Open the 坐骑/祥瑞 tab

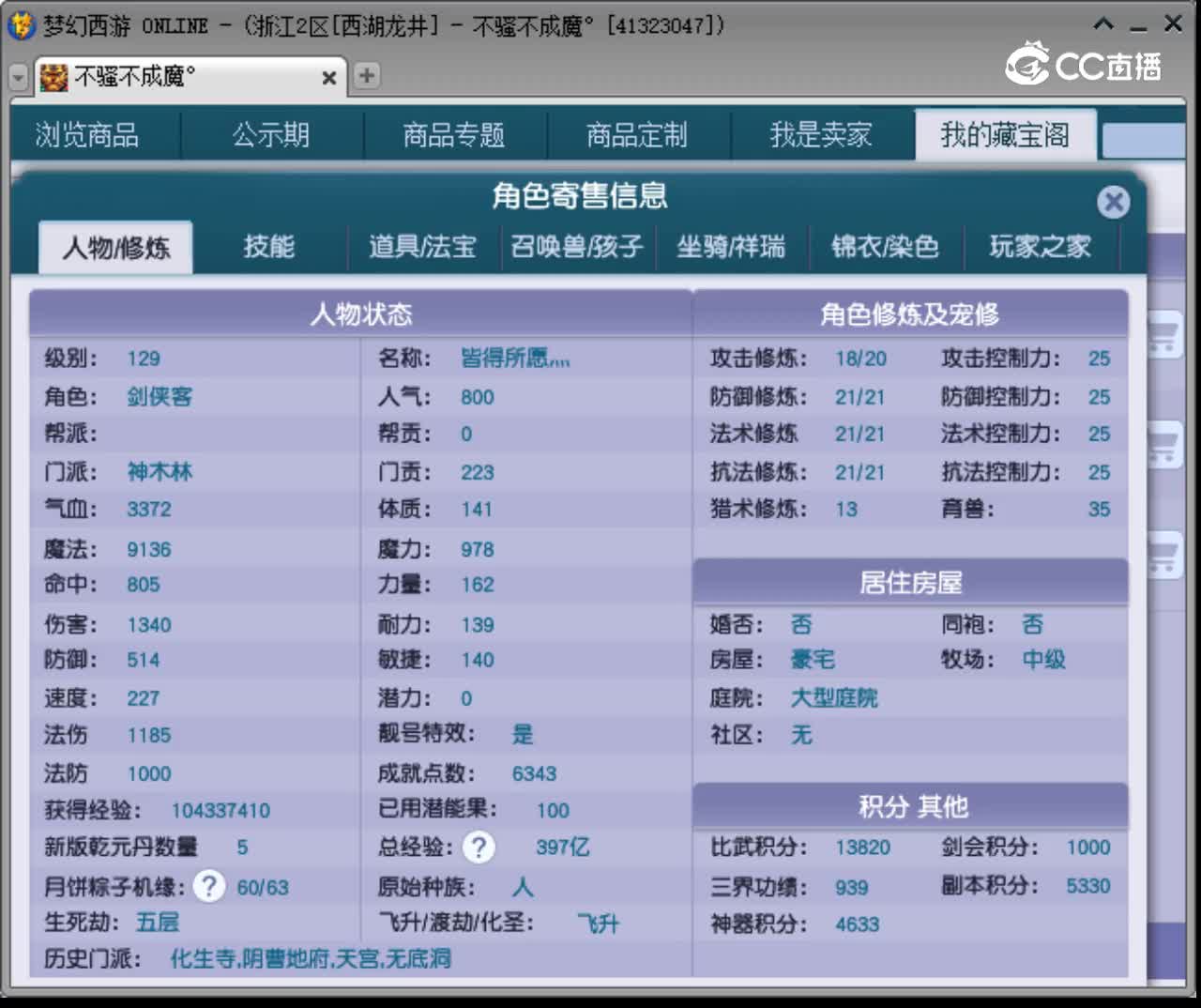(x=731, y=247)
